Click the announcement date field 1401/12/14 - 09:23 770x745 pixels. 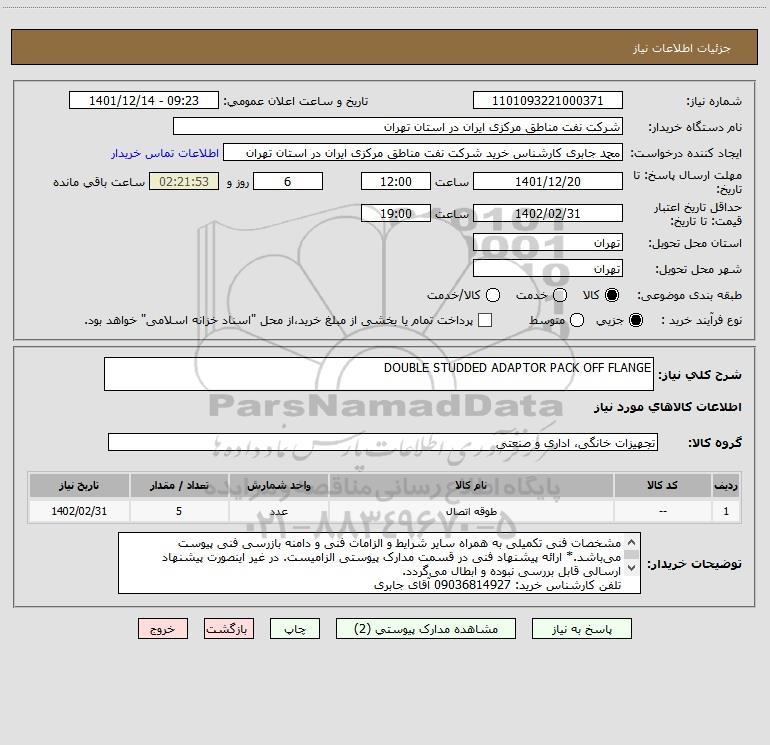click(x=144, y=101)
